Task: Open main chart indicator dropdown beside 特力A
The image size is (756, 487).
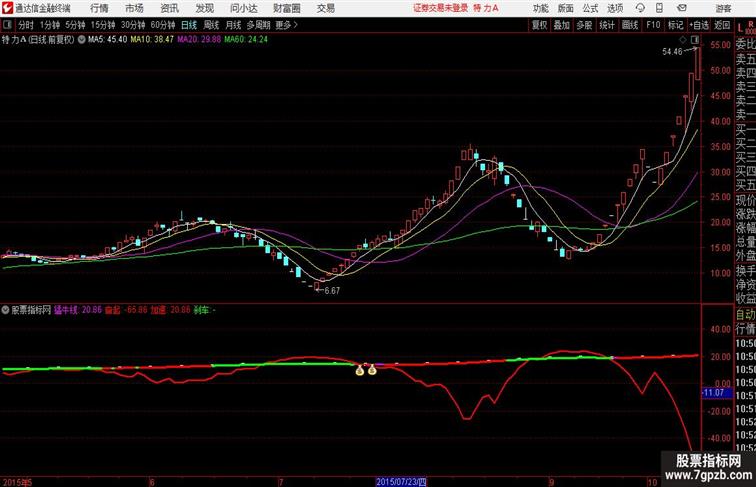Action: click(x=82, y=40)
